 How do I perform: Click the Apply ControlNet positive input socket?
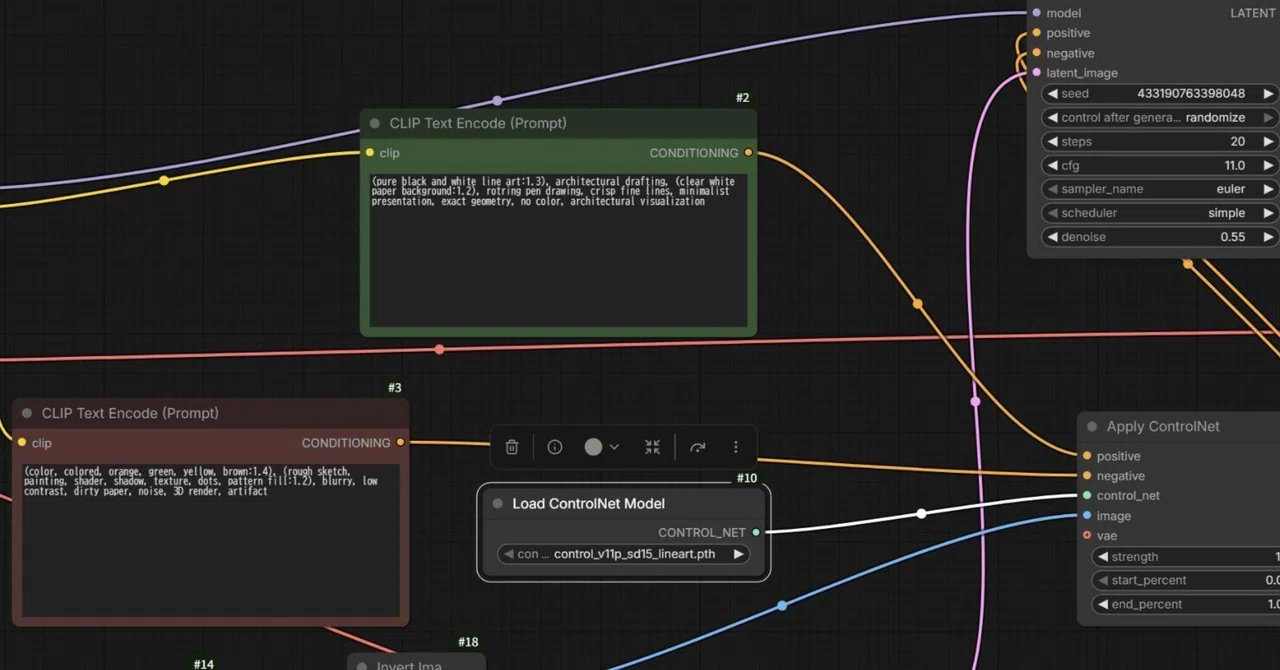(x=1087, y=456)
